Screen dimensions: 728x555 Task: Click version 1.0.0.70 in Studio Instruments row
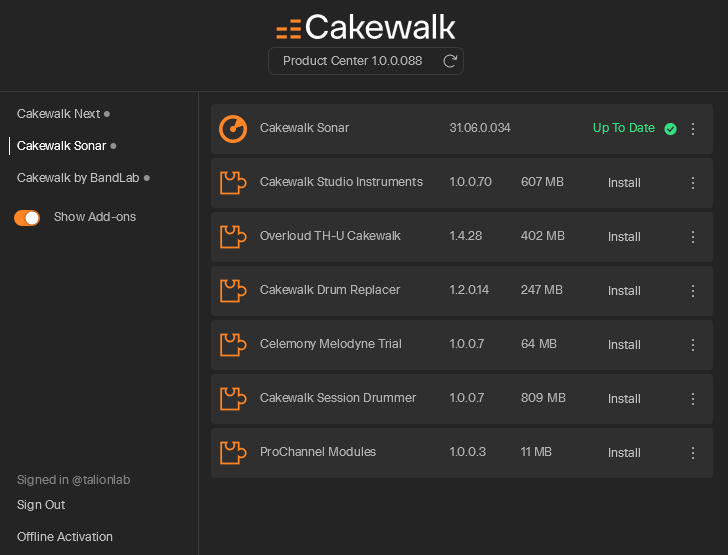click(470, 182)
